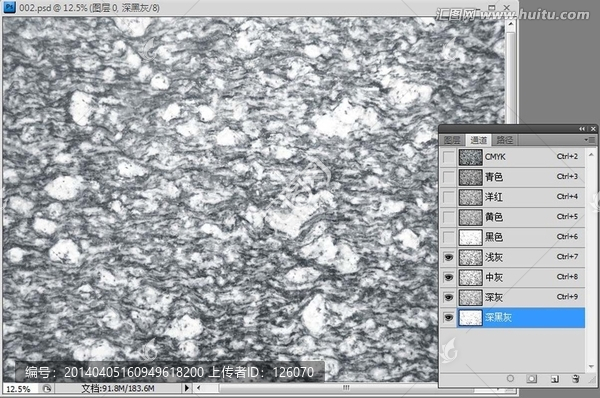Hide the 浅灰 channel eye
The height and width of the screenshot is (398, 600).
pyautogui.click(x=448, y=257)
